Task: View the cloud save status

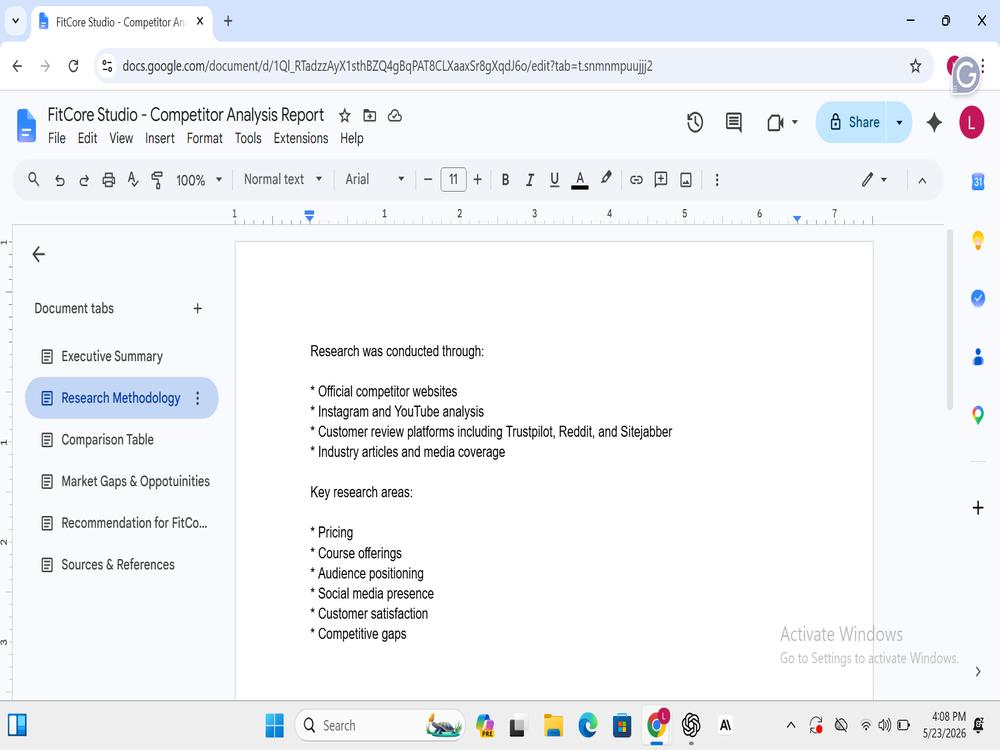Action: click(395, 115)
